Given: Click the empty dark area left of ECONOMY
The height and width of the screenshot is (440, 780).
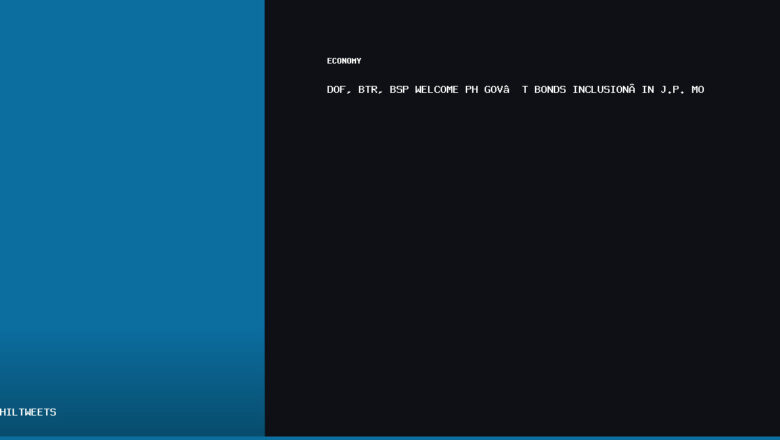Looking at the screenshot, I should 295,61.
